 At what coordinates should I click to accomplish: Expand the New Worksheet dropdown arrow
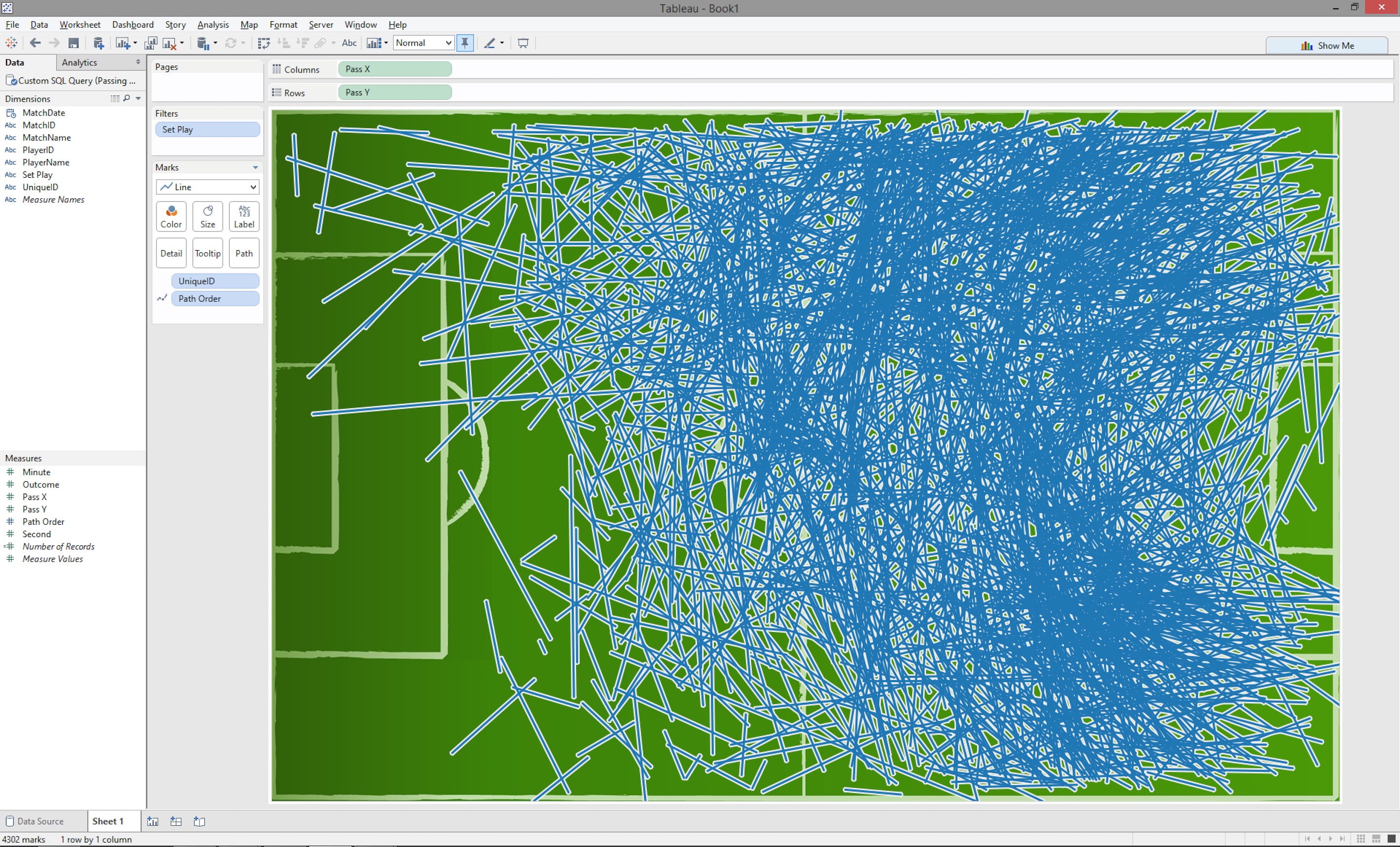tap(135, 43)
